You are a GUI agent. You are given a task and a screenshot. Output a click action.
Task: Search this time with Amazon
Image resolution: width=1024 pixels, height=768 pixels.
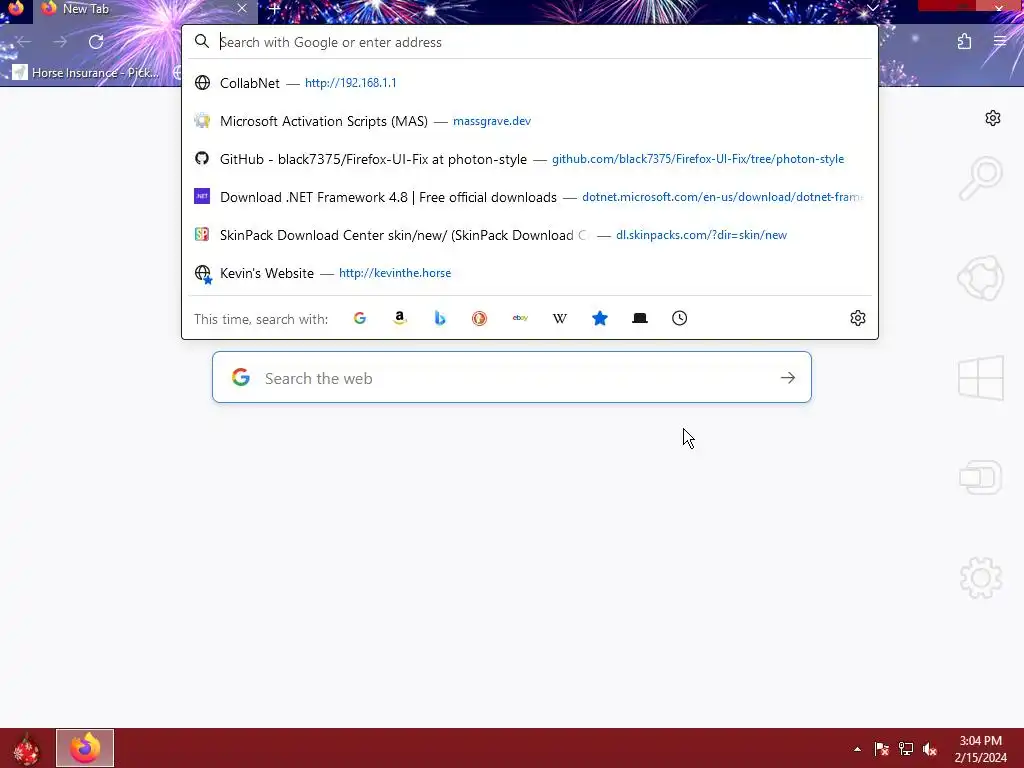400,318
